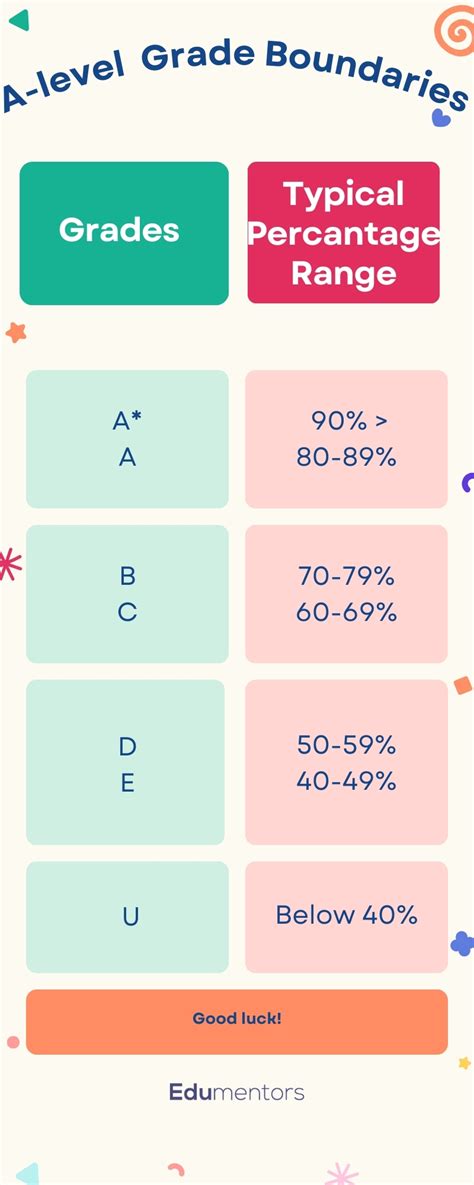Select the A* and A grades cell
Screen dimensions: 474x1185
[x=127, y=439]
